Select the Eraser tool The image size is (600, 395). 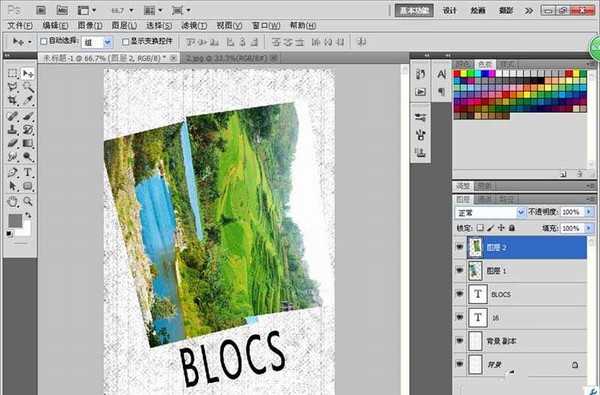click(13, 143)
